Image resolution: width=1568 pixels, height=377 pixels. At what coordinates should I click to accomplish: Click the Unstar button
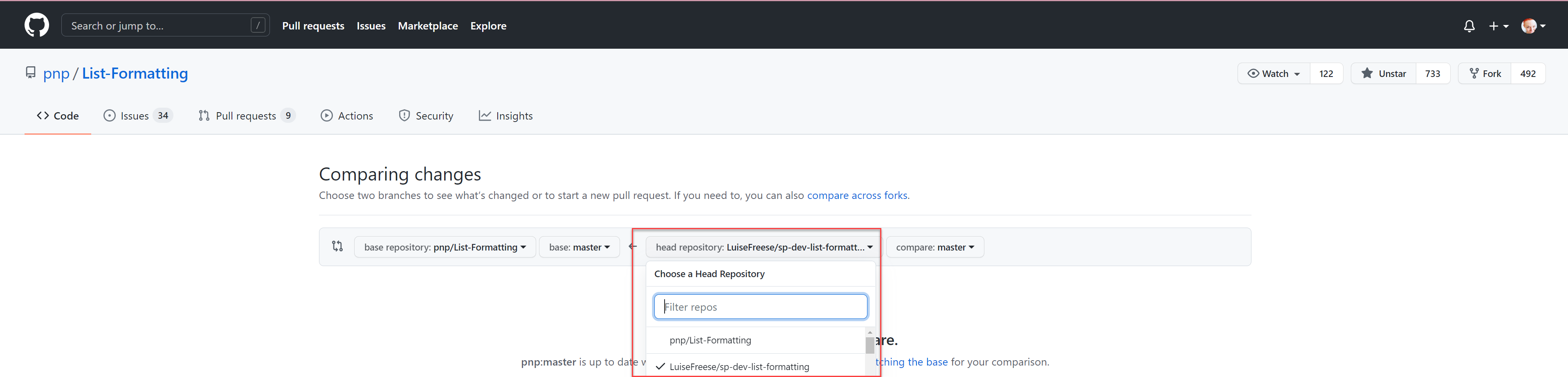[x=1383, y=74]
